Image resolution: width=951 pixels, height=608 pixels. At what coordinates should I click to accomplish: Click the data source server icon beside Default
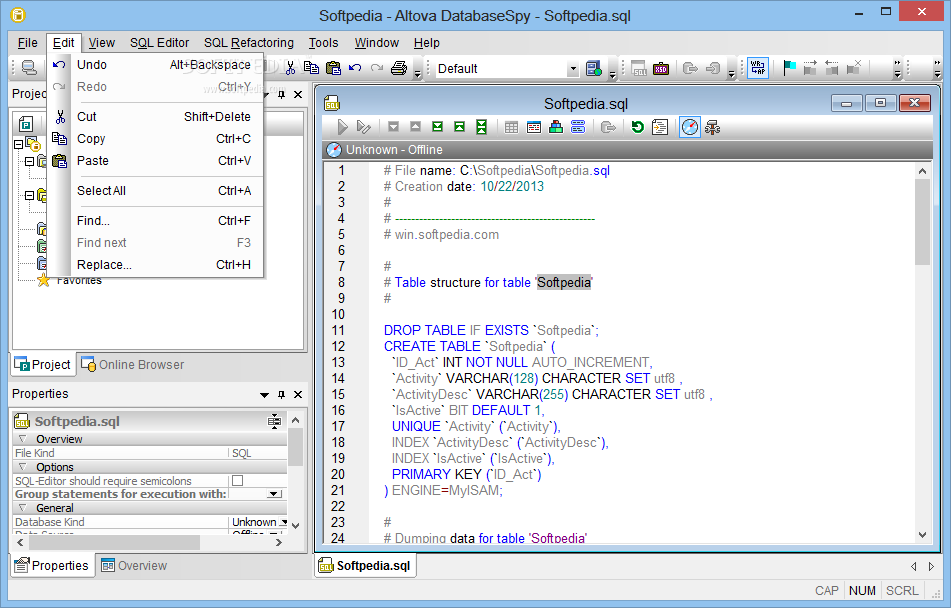[594, 69]
